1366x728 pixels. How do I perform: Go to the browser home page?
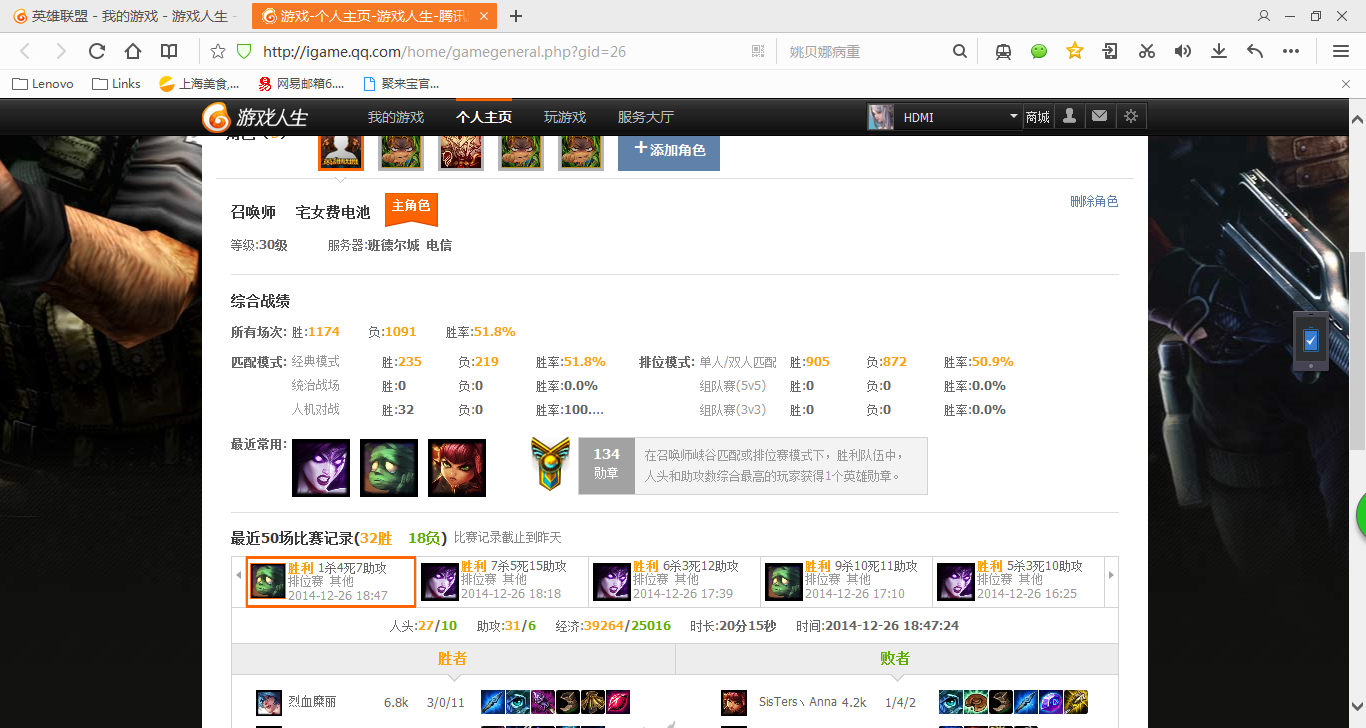click(x=133, y=51)
